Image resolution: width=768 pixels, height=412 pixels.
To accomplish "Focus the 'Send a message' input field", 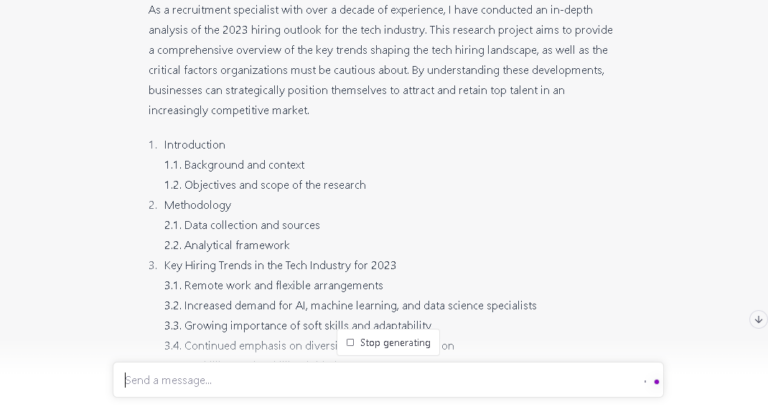I will point(380,380).
